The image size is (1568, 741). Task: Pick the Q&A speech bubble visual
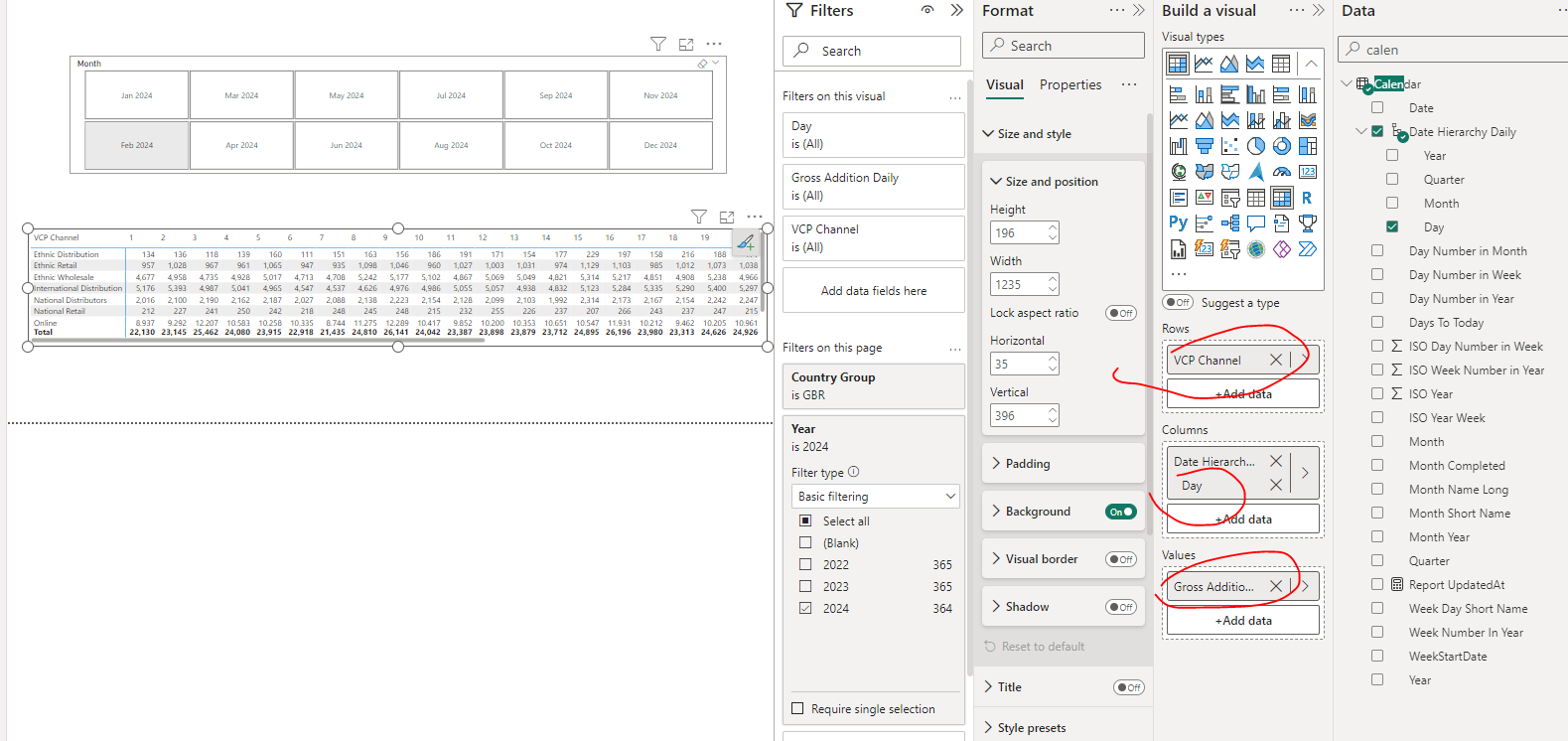pyautogui.click(x=1256, y=223)
